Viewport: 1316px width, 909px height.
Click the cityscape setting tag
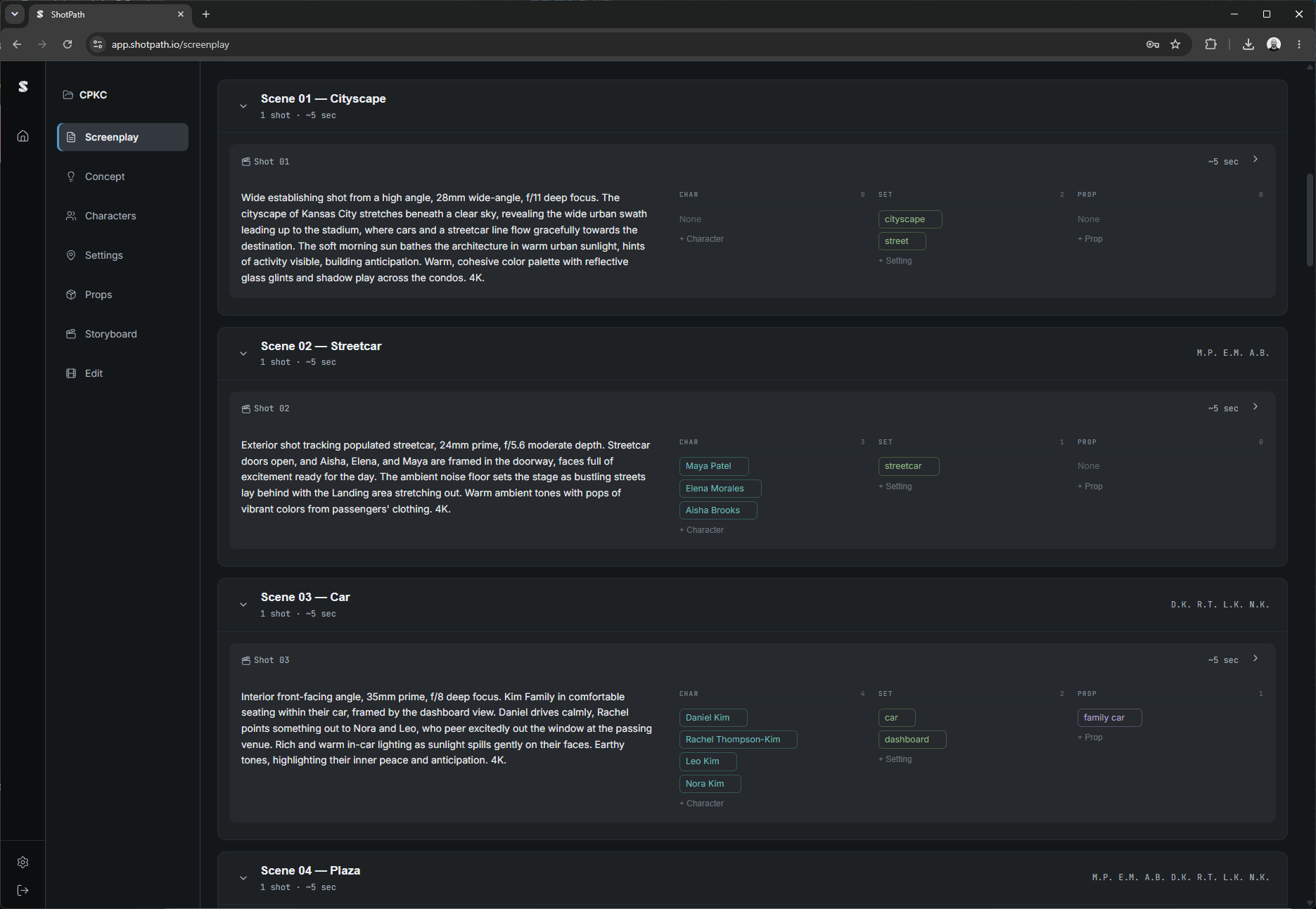point(909,219)
